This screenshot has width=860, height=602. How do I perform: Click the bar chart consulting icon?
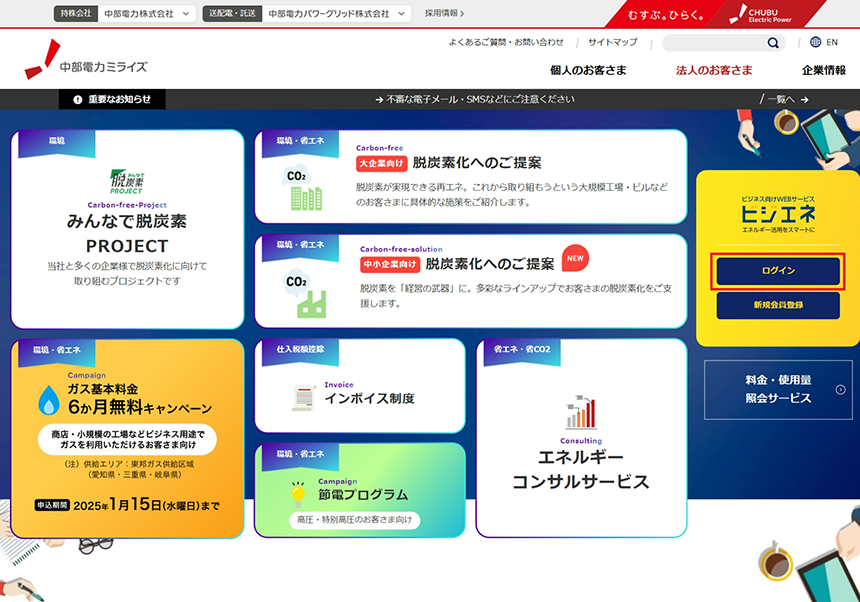pos(581,412)
